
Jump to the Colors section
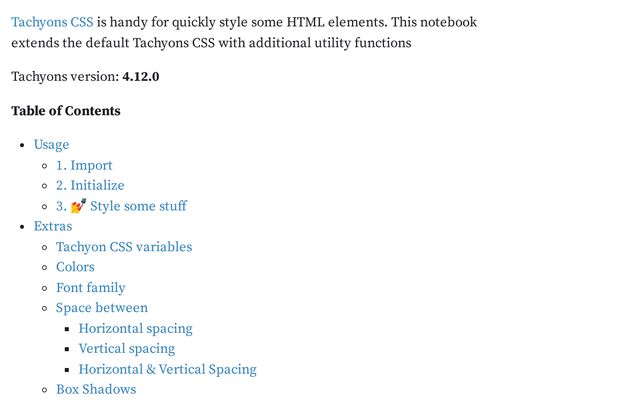(75, 267)
